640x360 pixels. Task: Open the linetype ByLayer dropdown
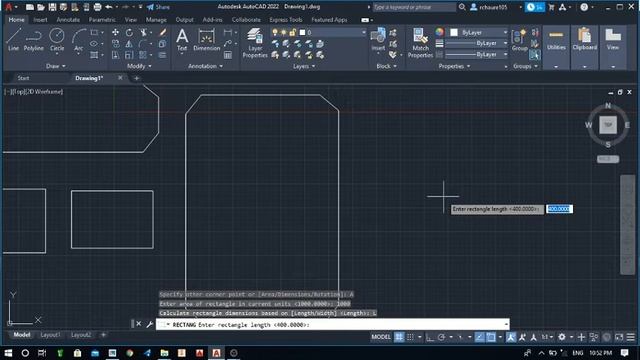click(x=476, y=54)
